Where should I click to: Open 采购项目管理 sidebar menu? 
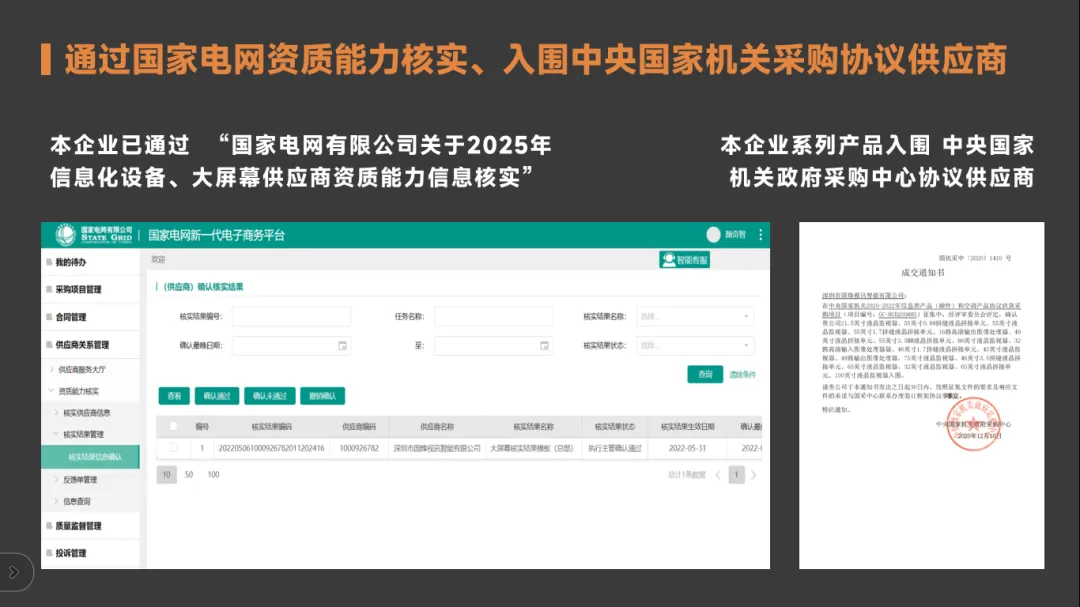pyautogui.click(x=78, y=289)
